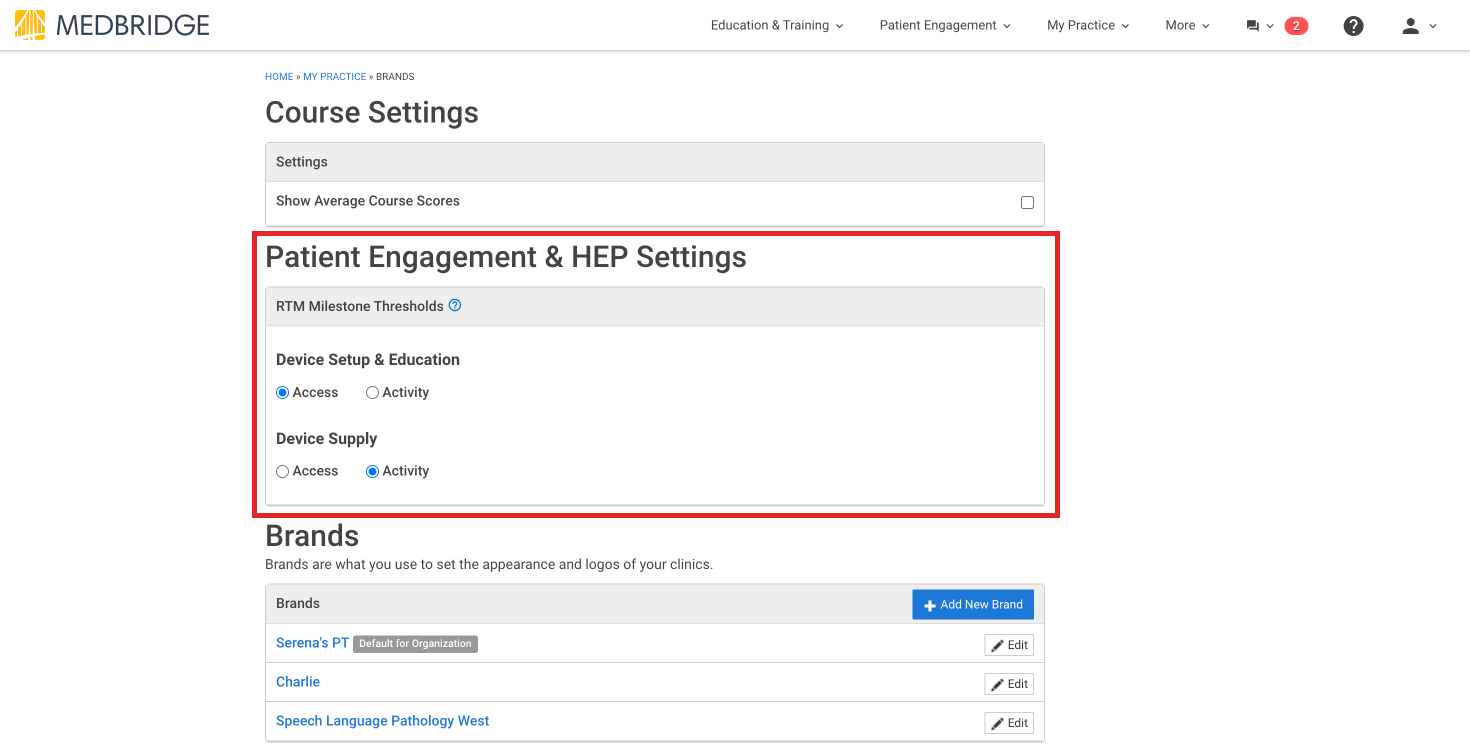Select Access under Device Setup & Education
1470x749 pixels.
(283, 393)
